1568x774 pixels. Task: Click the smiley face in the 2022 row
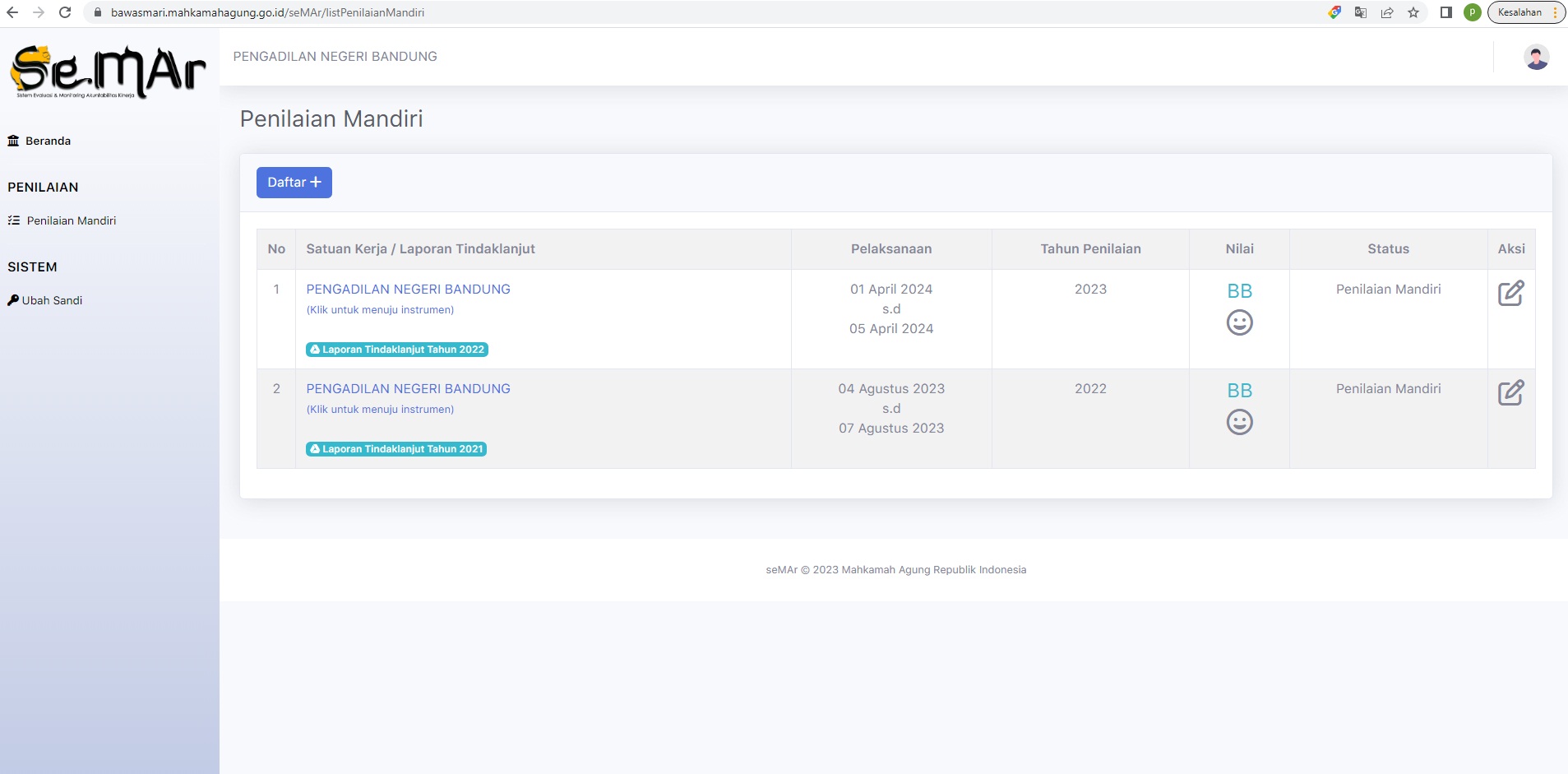point(1239,422)
